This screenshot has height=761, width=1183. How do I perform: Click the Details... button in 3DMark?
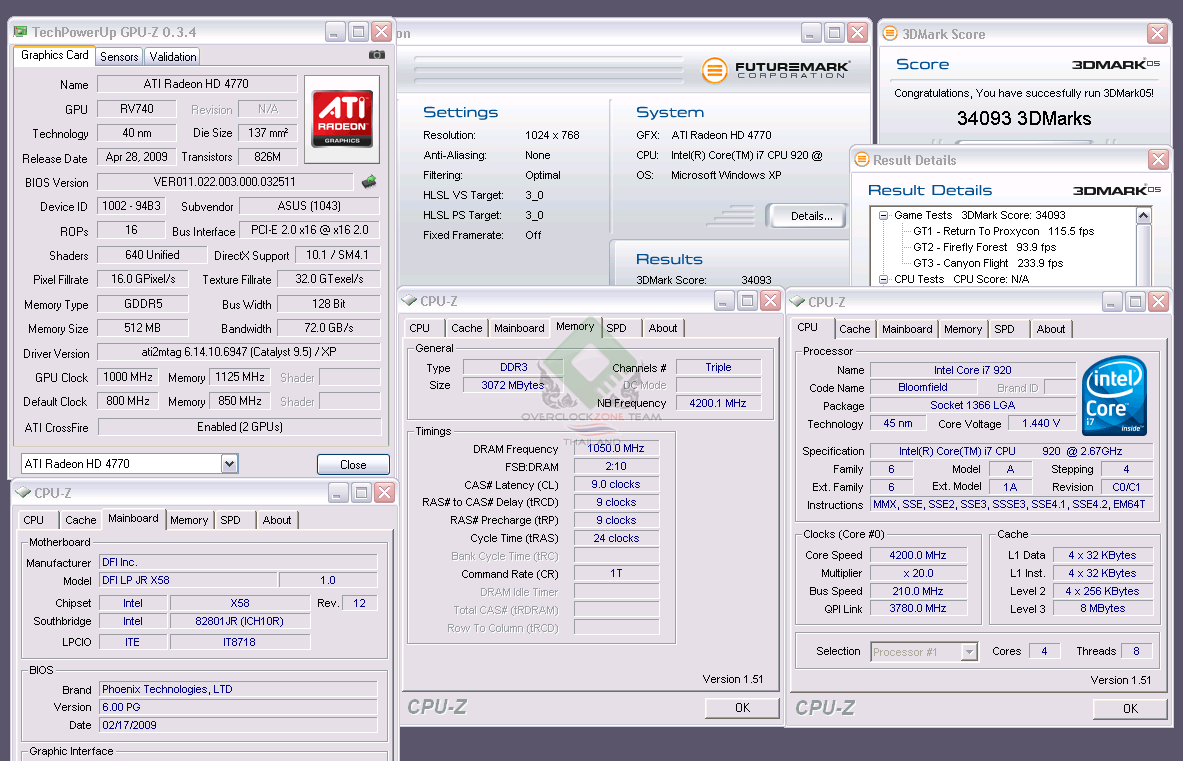(x=807, y=216)
